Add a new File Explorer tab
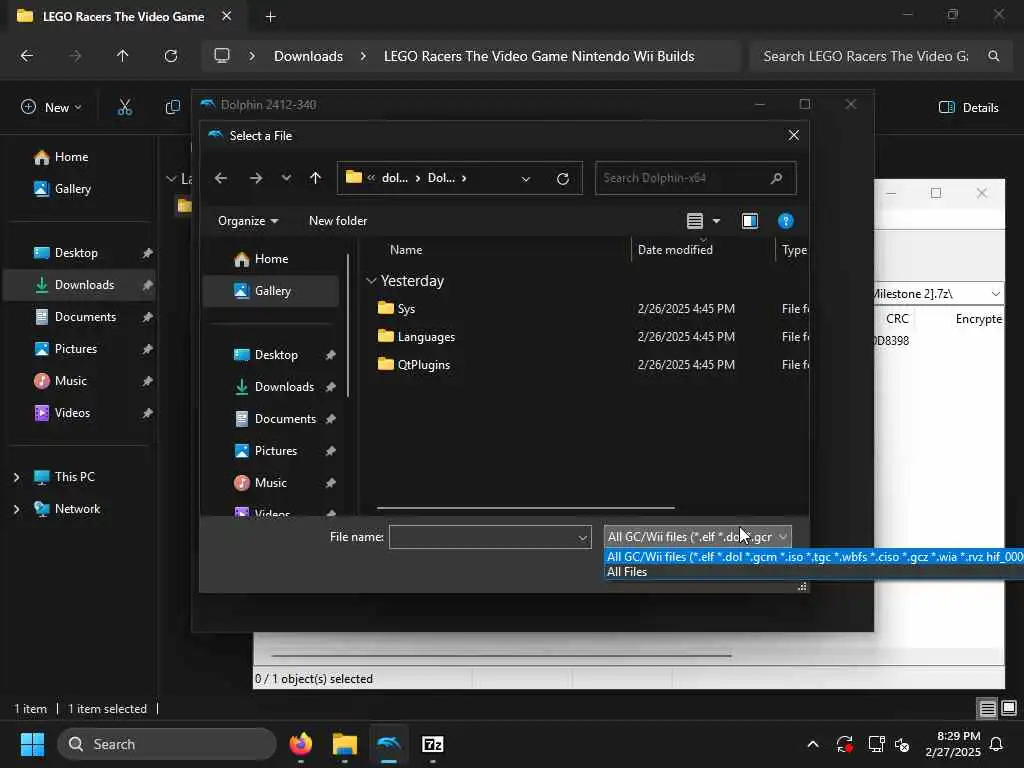Image resolution: width=1024 pixels, height=768 pixels. [270, 17]
